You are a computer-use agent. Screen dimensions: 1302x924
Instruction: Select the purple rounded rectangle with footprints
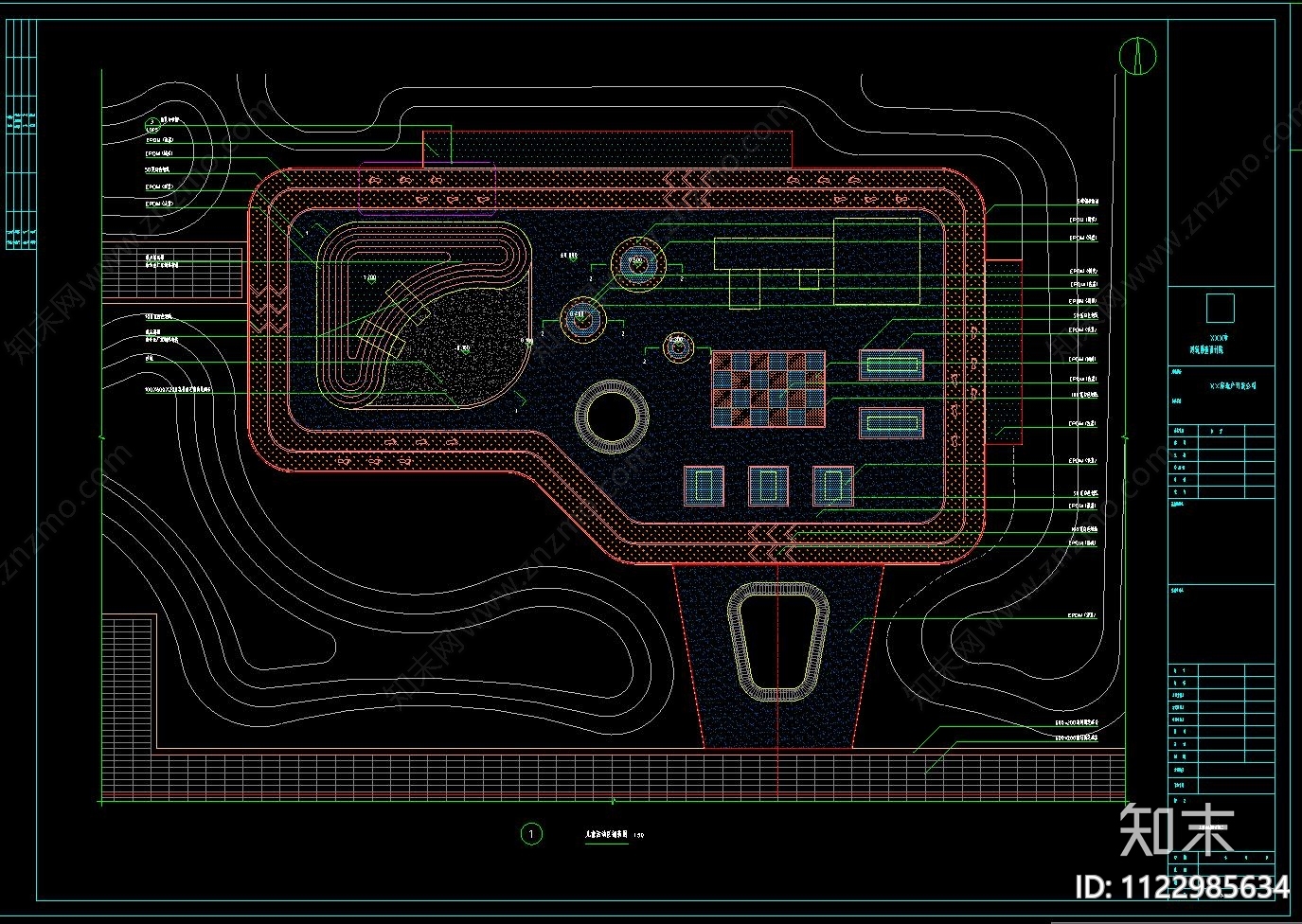tap(427, 187)
